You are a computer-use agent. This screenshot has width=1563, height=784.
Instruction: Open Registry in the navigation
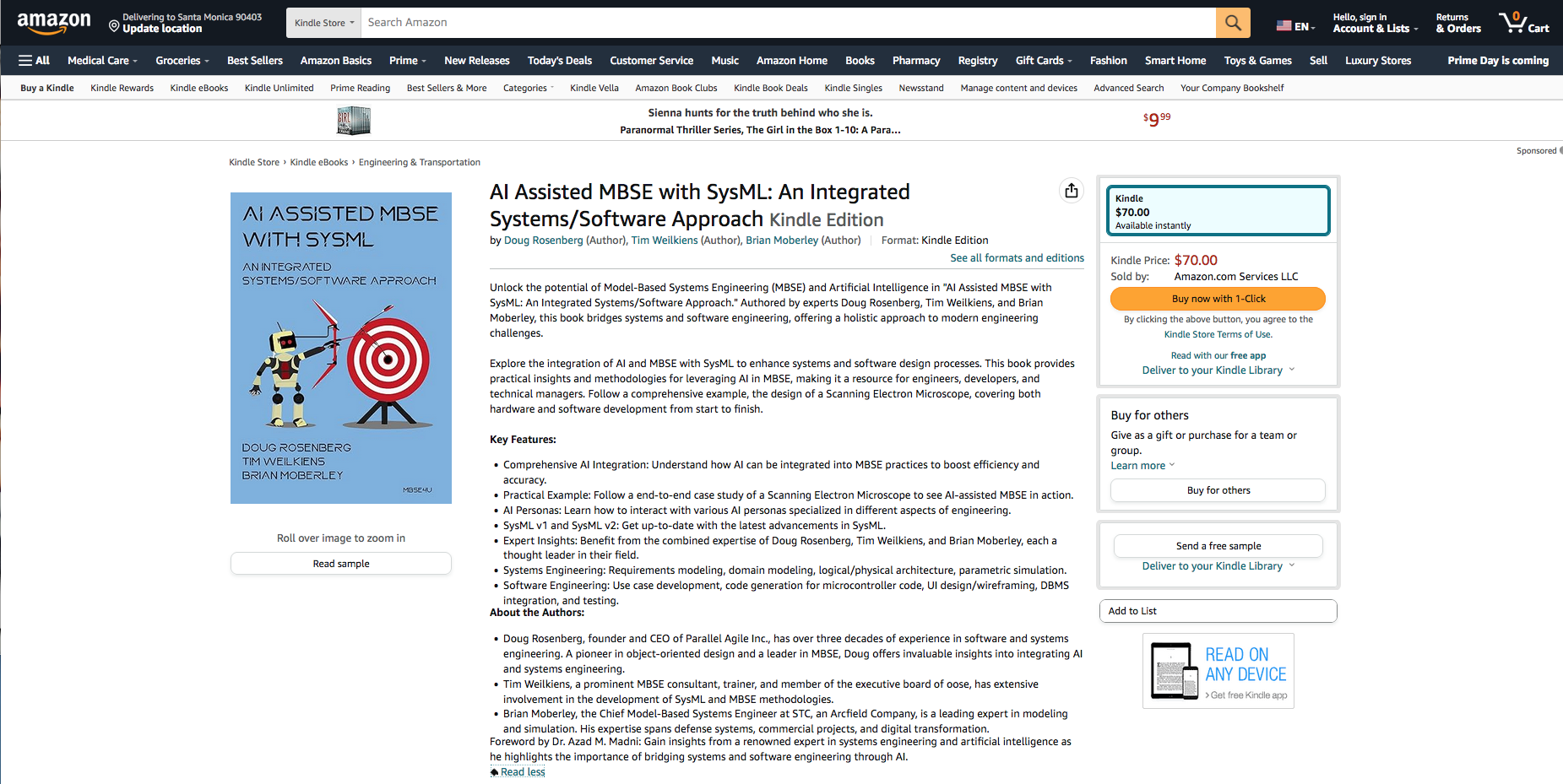pyautogui.click(x=978, y=61)
